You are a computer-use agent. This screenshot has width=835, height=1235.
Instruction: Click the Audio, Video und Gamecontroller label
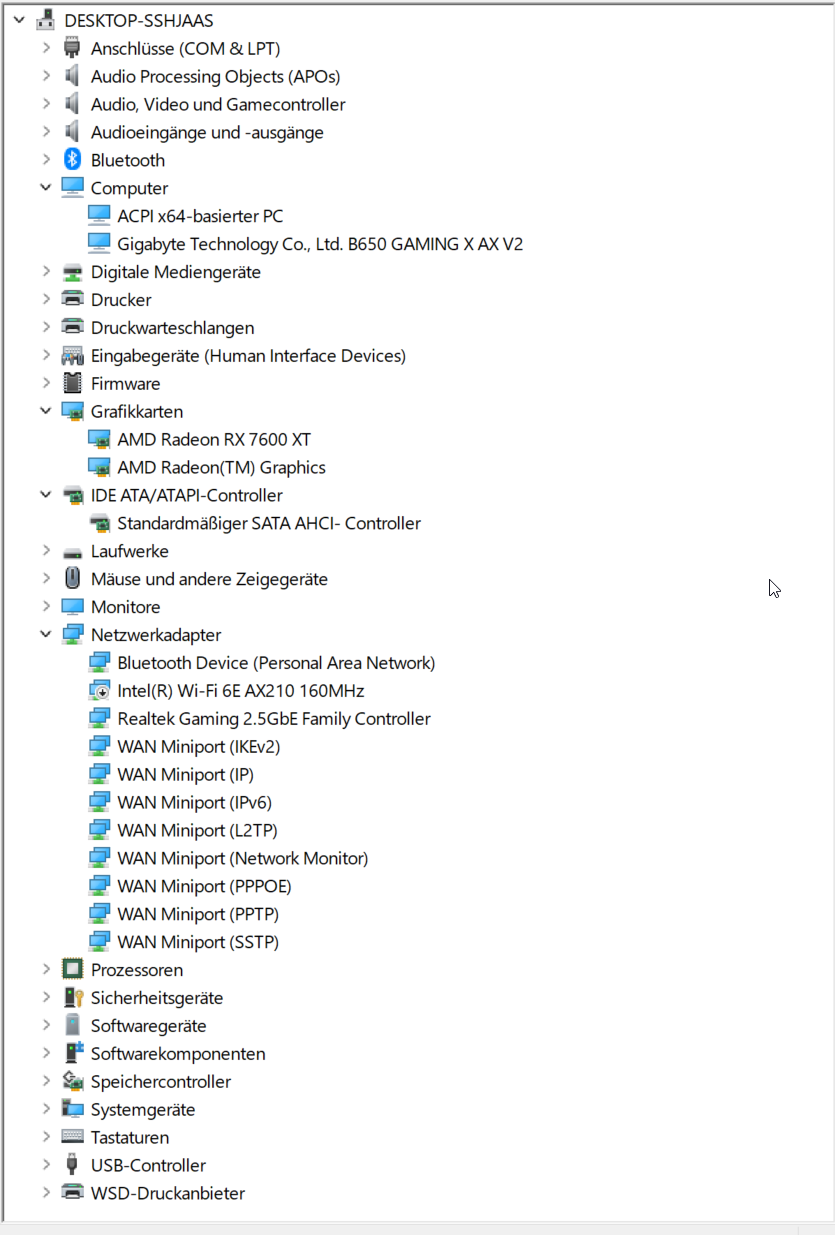(x=218, y=104)
